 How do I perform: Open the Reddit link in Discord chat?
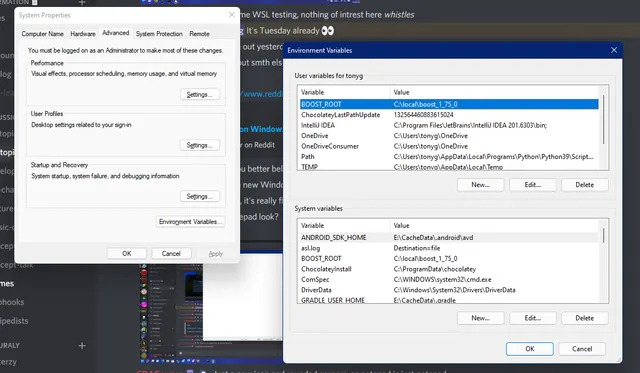[x=262, y=94]
